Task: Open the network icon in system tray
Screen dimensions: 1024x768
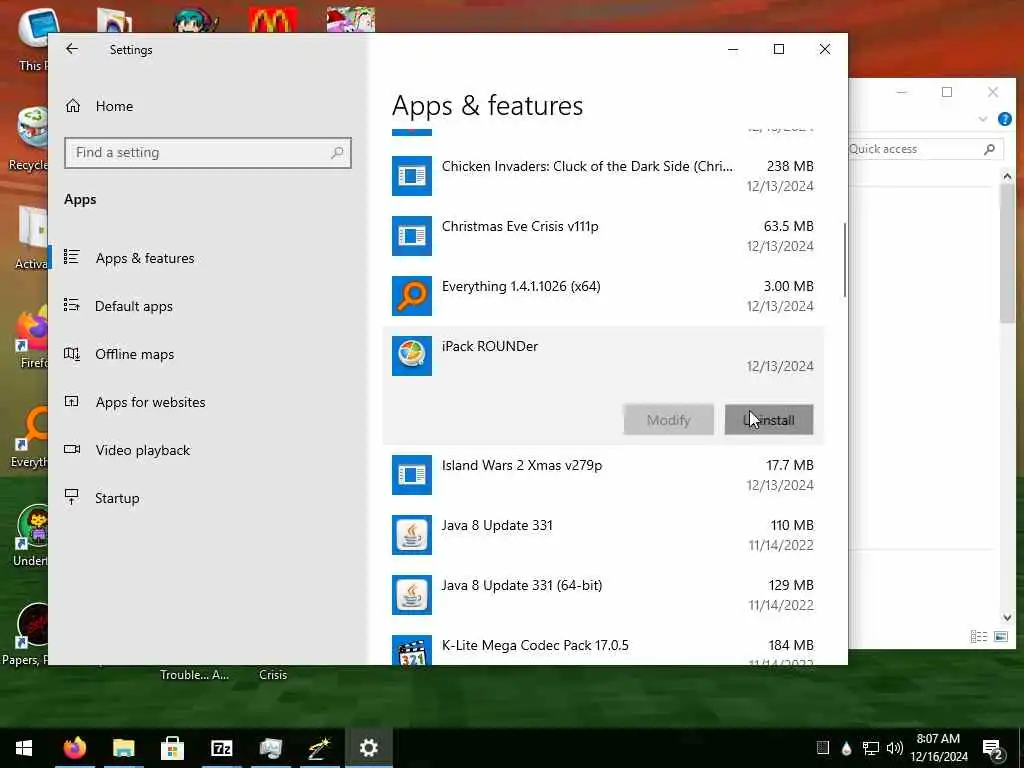Action: (871, 748)
